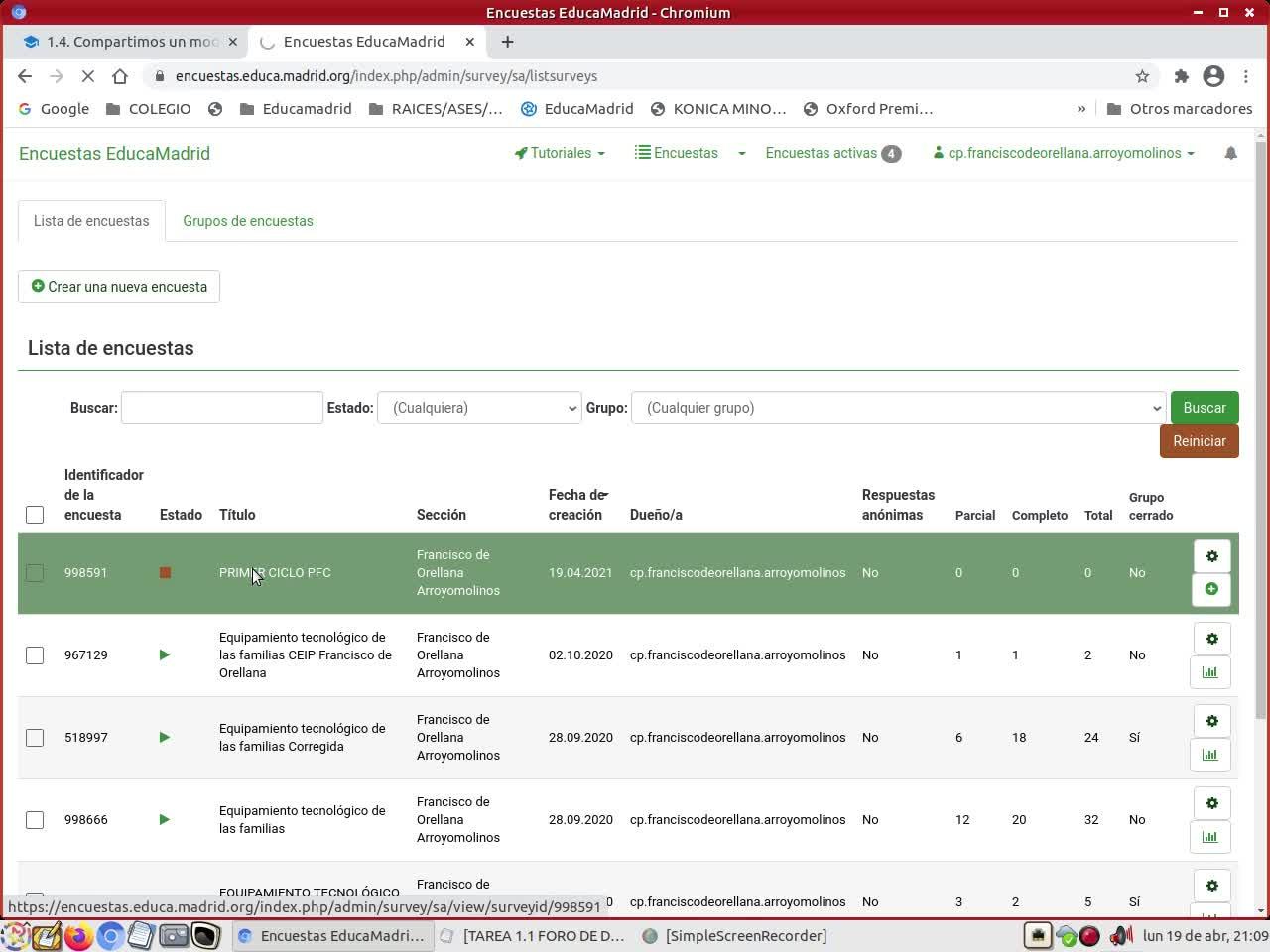Open settings gear for survey 998591
Image resolution: width=1270 pixels, height=952 pixels.
1211,556
